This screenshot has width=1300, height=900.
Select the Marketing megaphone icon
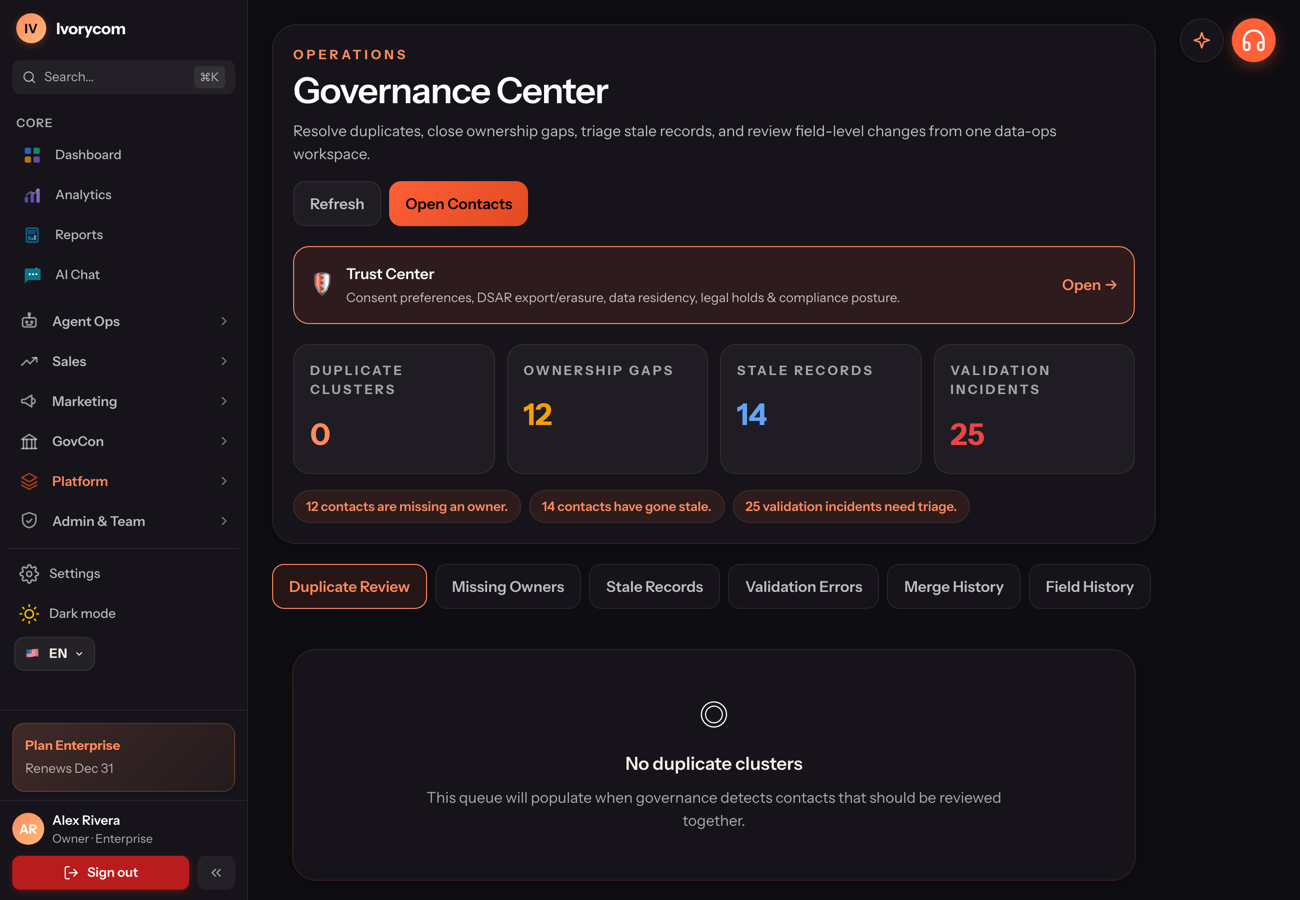[x=29, y=401]
